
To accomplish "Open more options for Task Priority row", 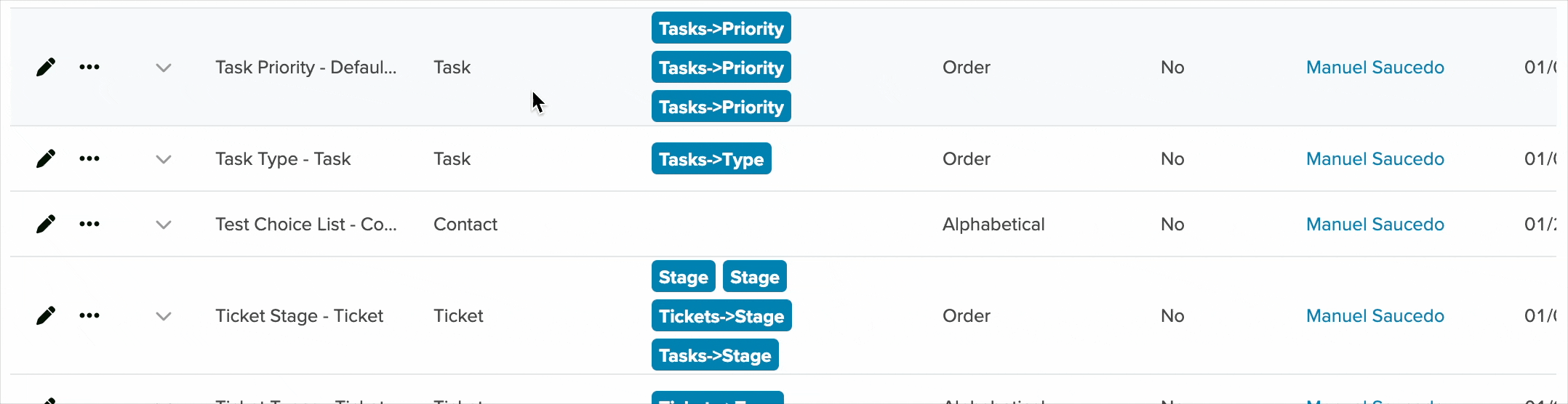I will pos(89,67).
